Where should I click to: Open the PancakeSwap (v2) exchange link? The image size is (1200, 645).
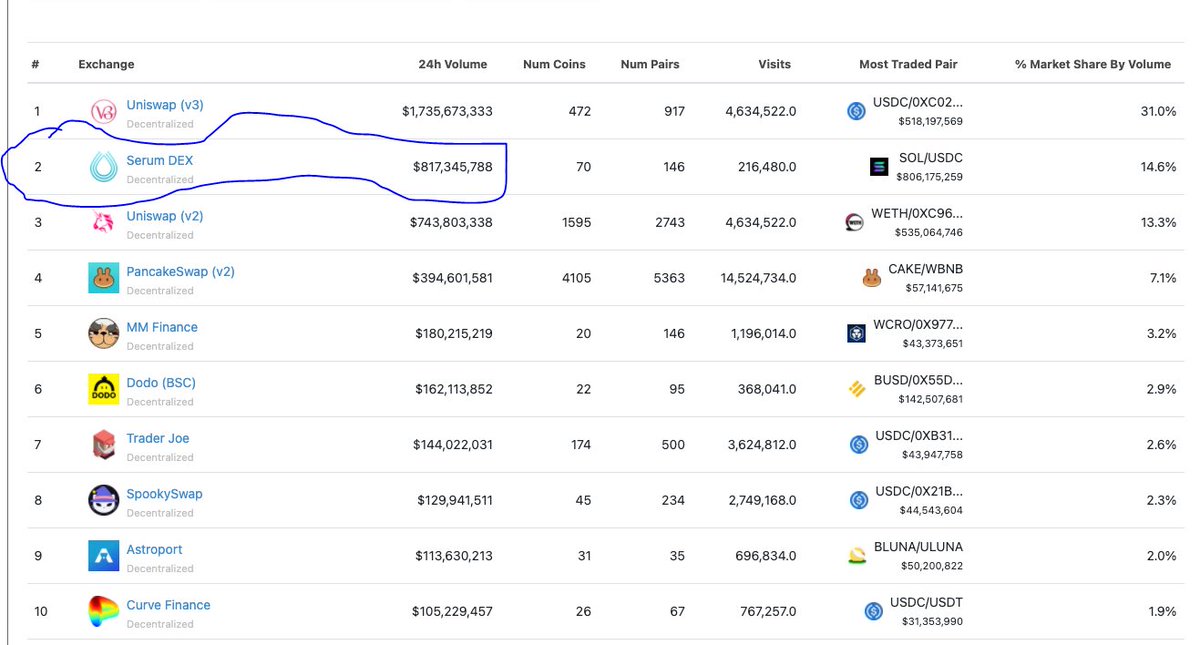pos(181,271)
